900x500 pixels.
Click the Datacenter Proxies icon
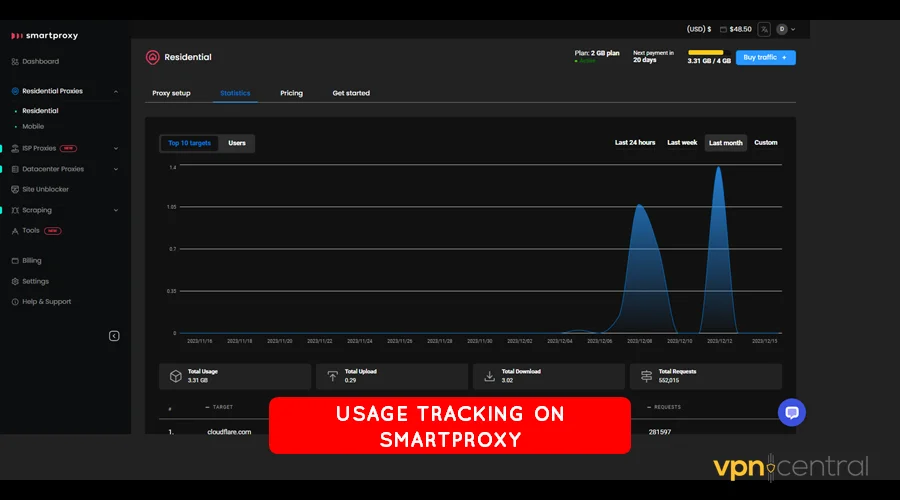tap(15, 169)
